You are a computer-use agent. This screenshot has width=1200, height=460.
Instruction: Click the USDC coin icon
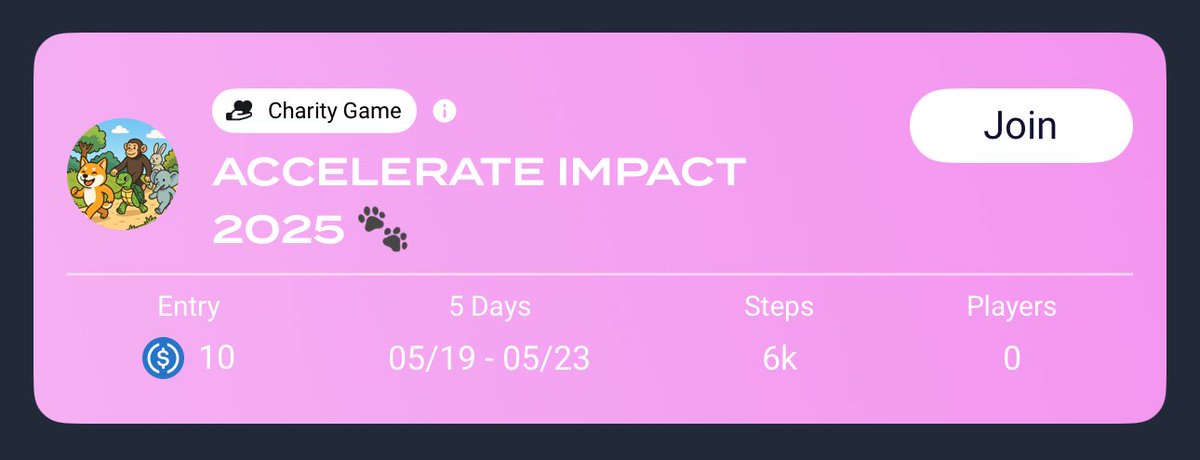click(162, 358)
